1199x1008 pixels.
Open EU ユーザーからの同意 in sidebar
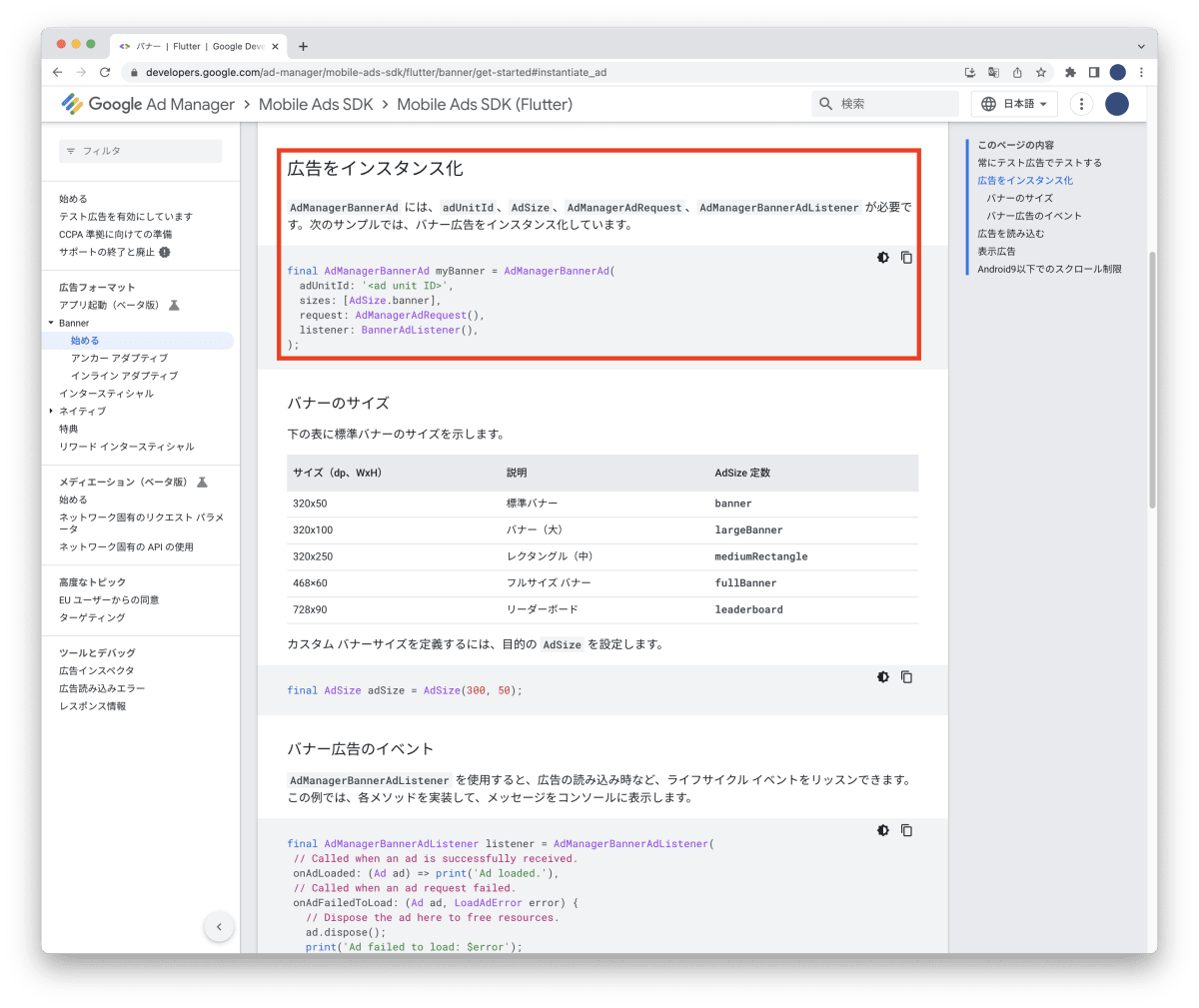tap(109, 599)
